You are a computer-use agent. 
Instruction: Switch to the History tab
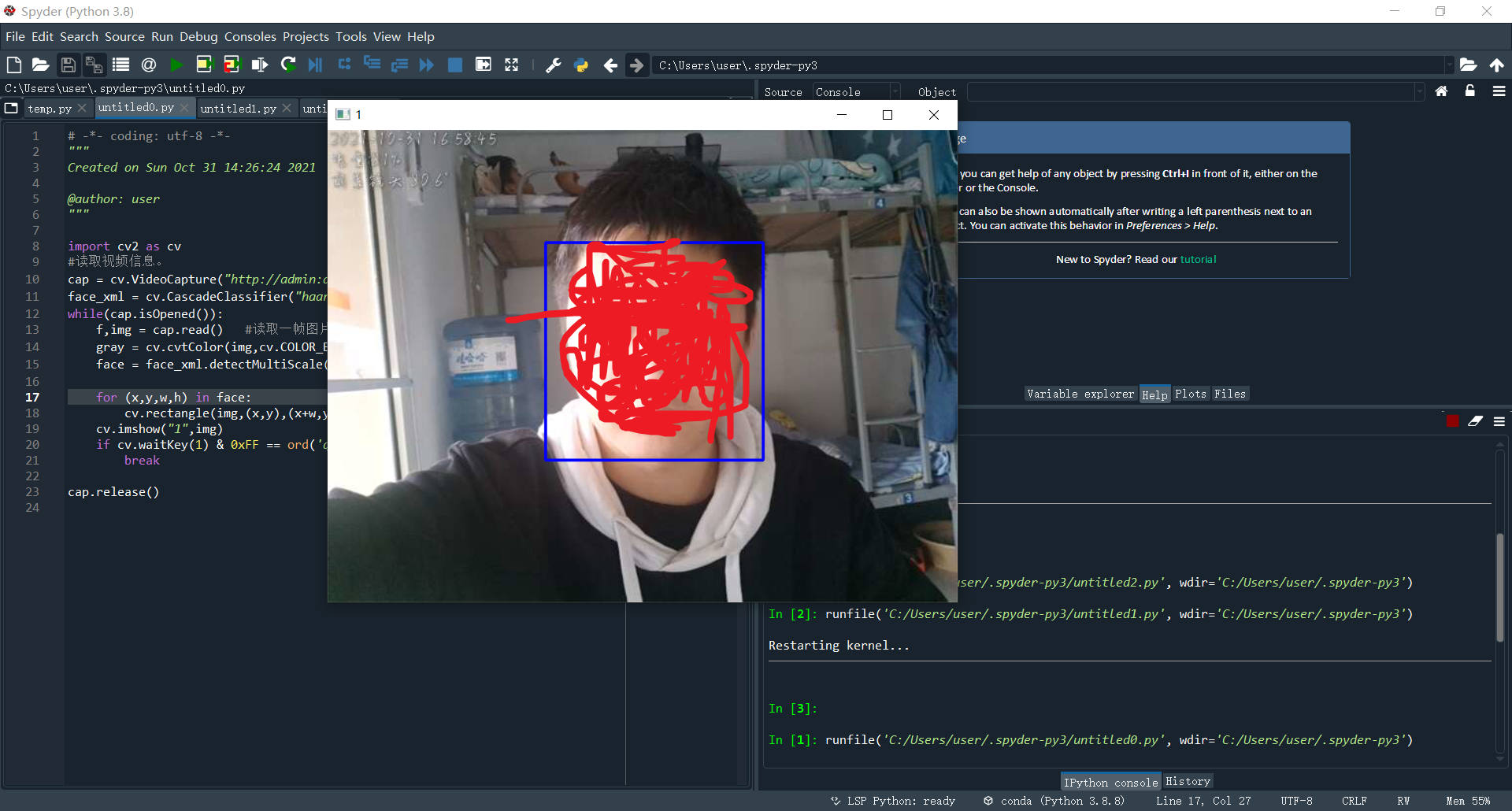[1188, 781]
